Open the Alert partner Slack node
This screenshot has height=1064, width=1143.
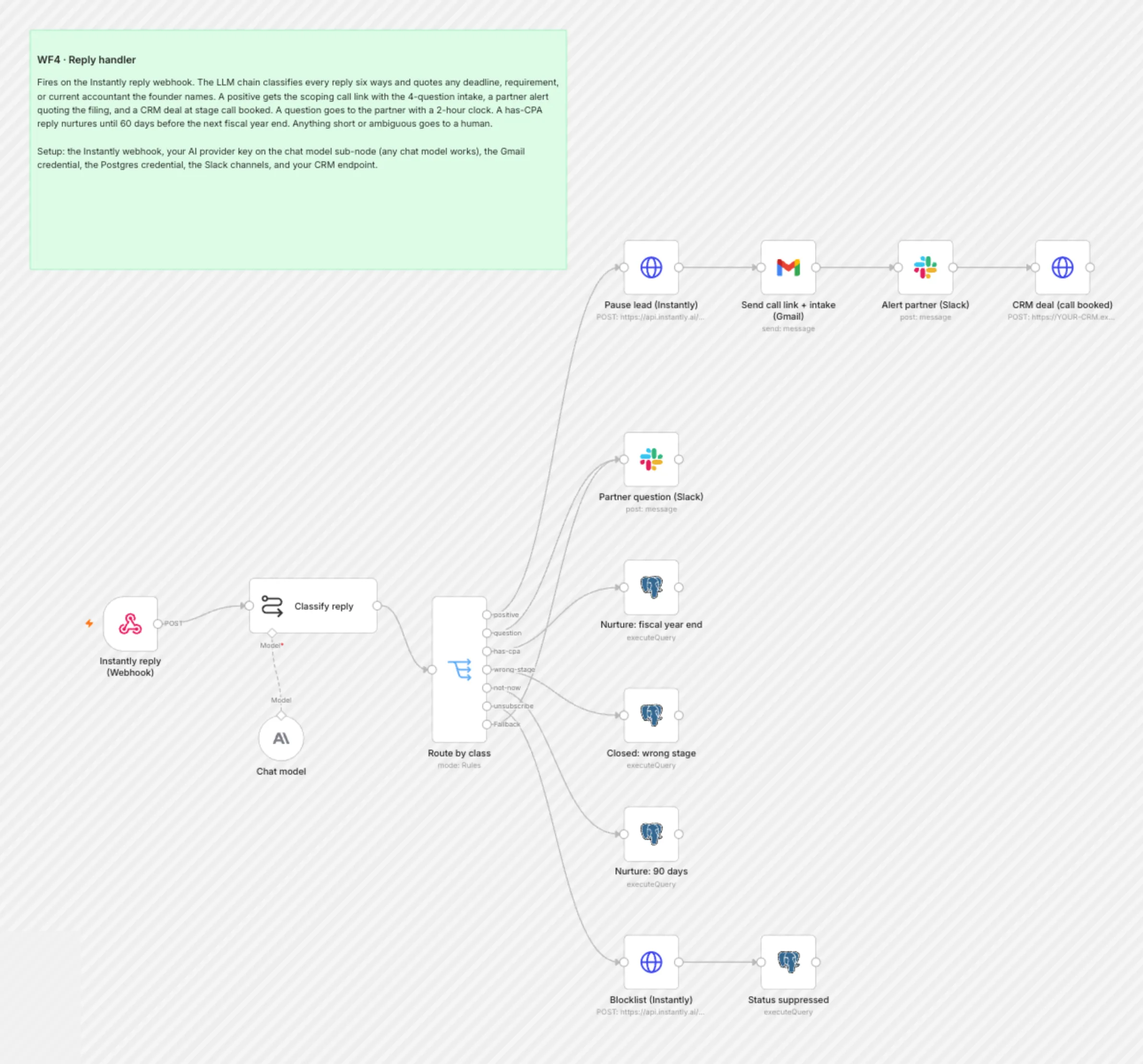(x=925, y=267)
